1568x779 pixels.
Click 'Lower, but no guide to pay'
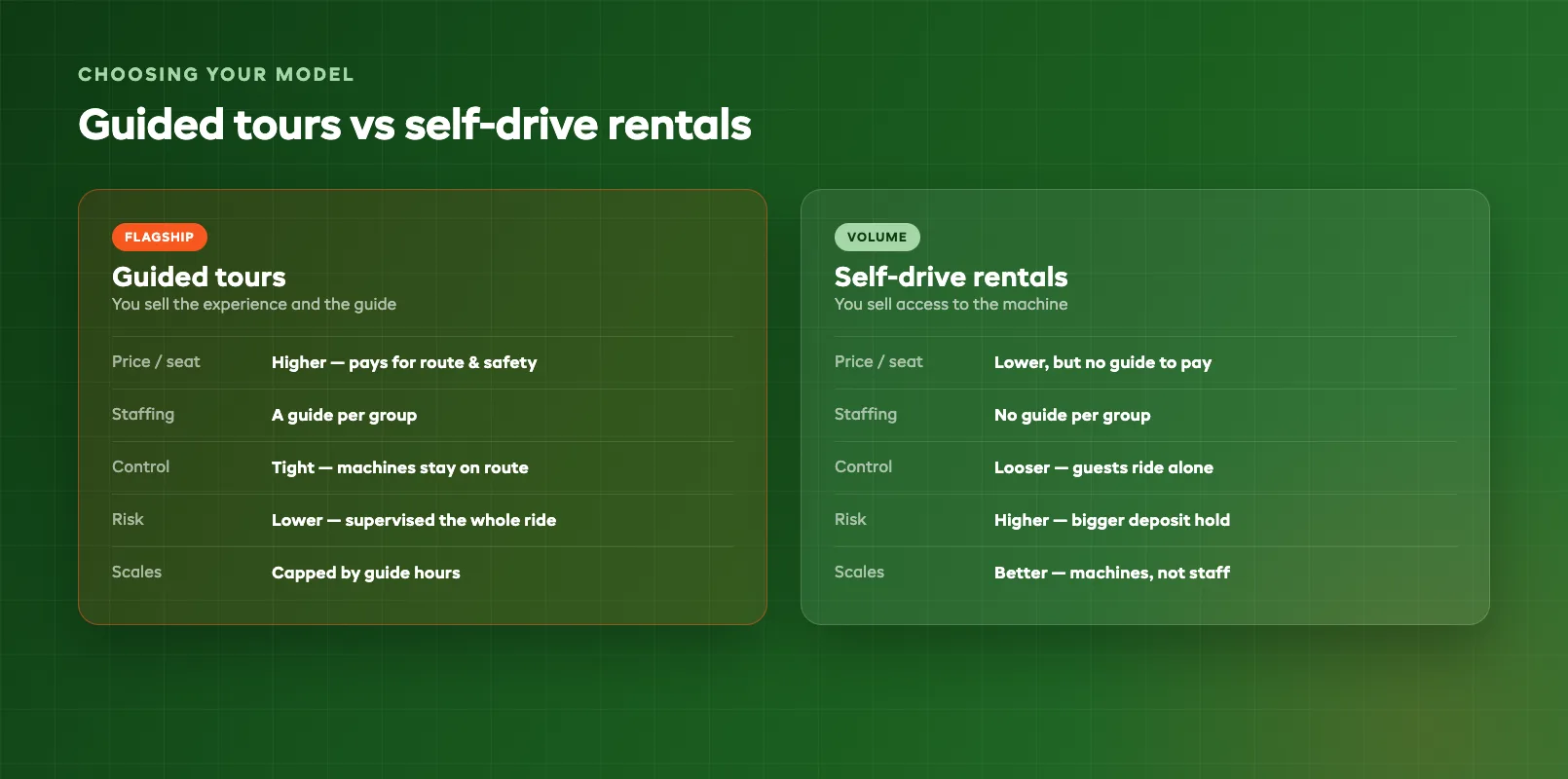coord(1102,362)
